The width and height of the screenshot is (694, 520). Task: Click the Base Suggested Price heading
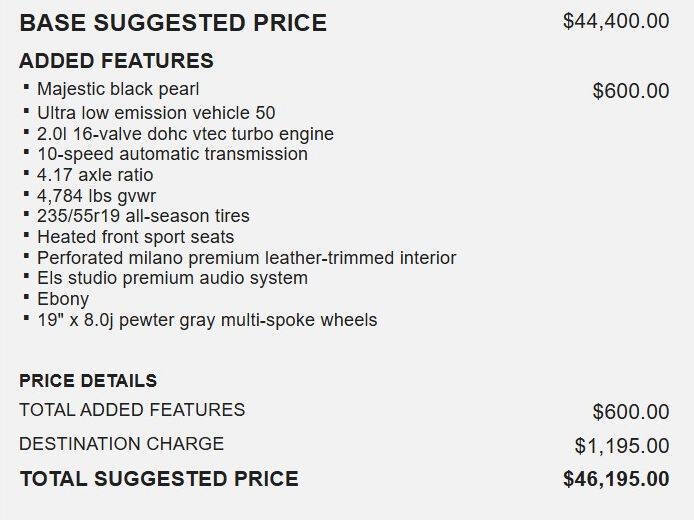(x=173, y=23)
